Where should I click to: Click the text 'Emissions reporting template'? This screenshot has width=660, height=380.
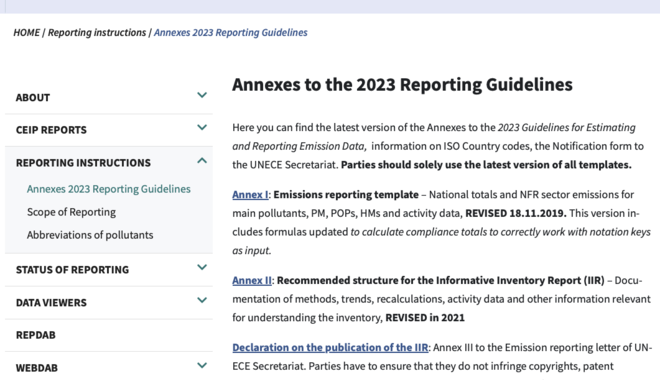346,195
